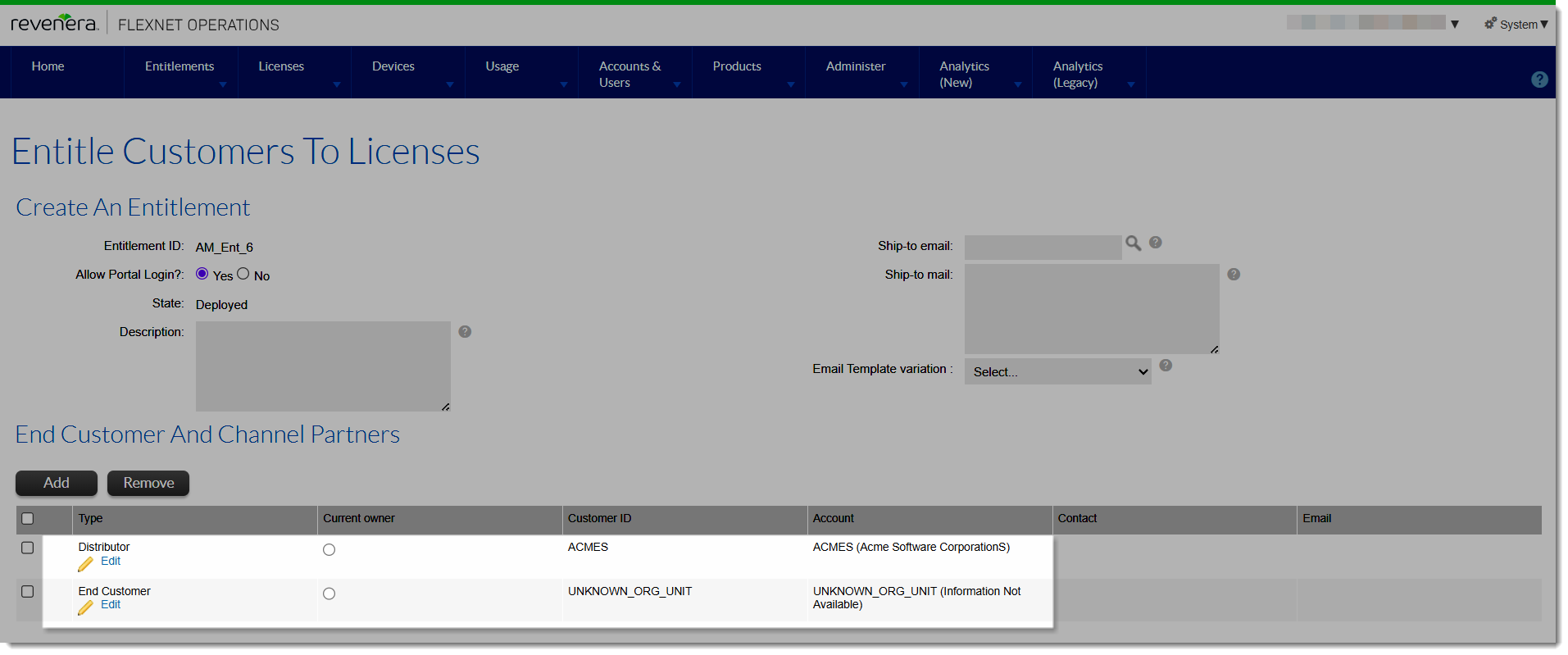
Task: Click the pencil edit icon for Distributor row
Action: click(x=86, y=564)
